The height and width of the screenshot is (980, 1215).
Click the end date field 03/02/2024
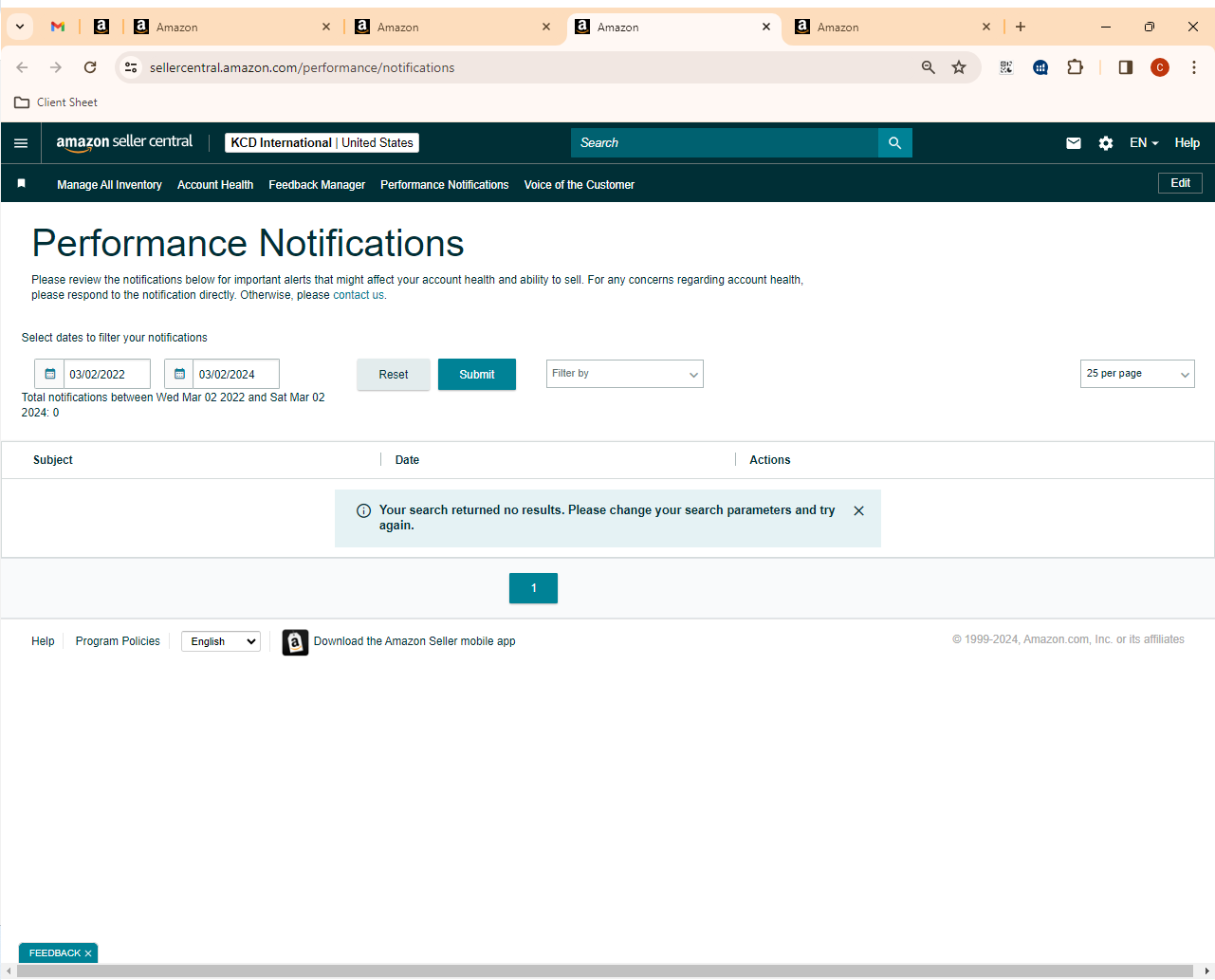pyautogui.click(x=236, y=374)
